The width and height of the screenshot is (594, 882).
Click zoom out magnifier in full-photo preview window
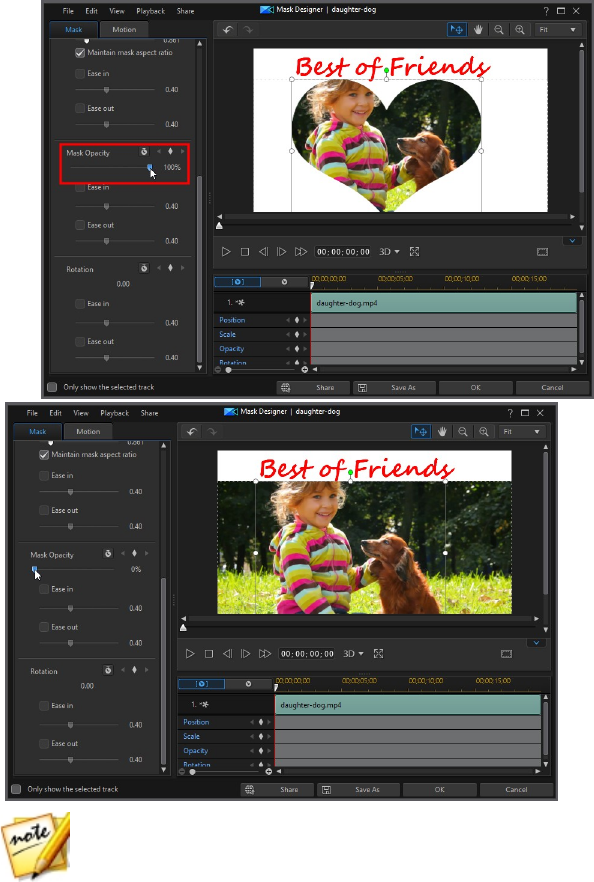(463, 431)
